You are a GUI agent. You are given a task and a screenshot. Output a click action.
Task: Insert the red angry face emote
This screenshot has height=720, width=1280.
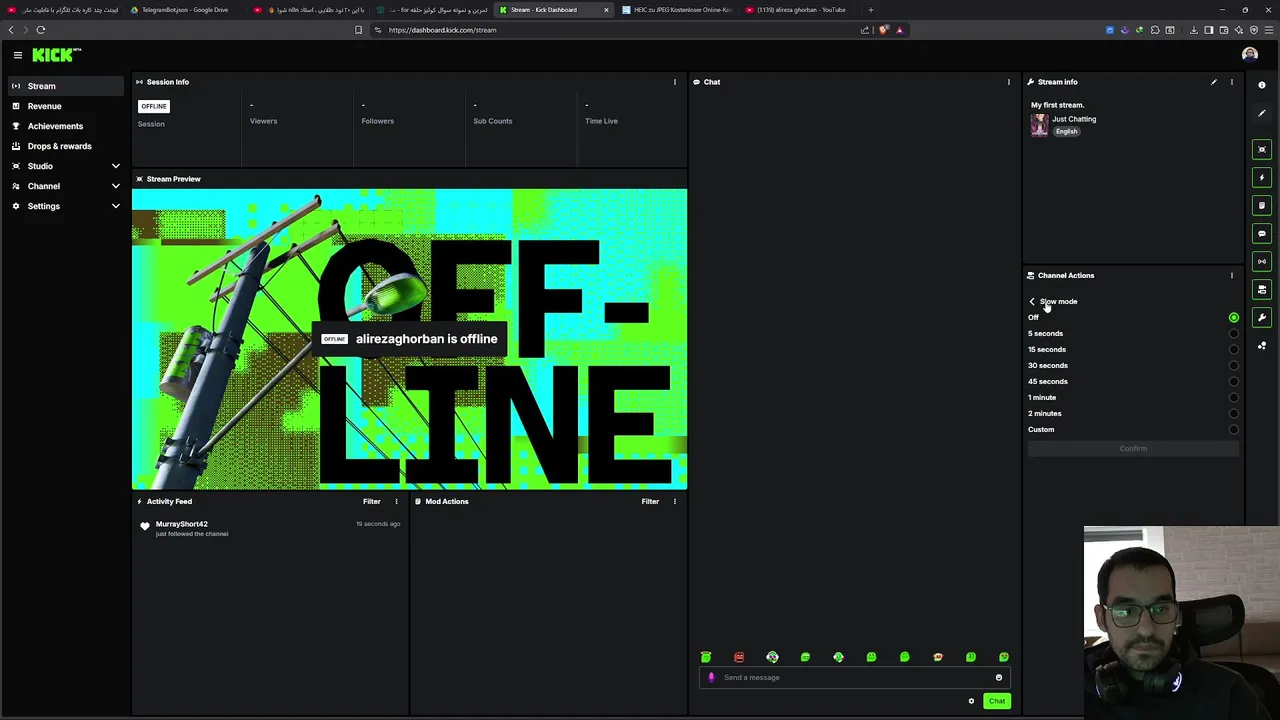pyautogui.click(x=739, y=657)
